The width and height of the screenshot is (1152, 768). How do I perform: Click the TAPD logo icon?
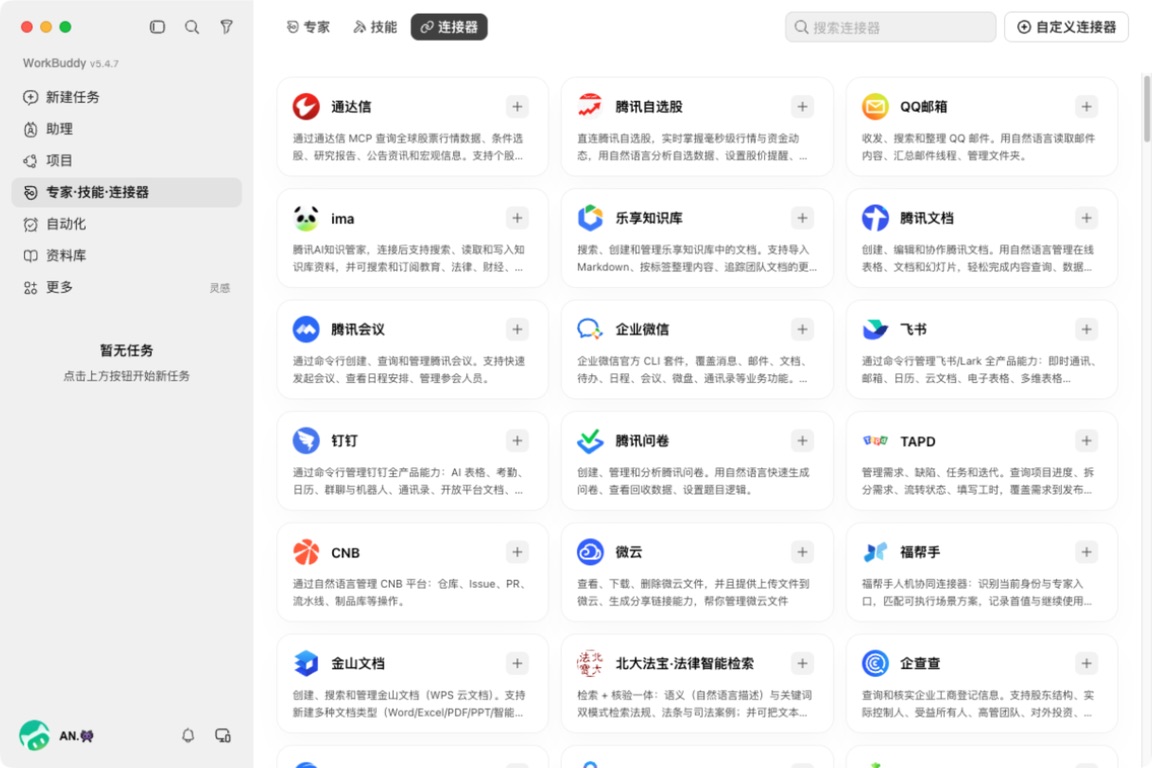tap(875, 441)
